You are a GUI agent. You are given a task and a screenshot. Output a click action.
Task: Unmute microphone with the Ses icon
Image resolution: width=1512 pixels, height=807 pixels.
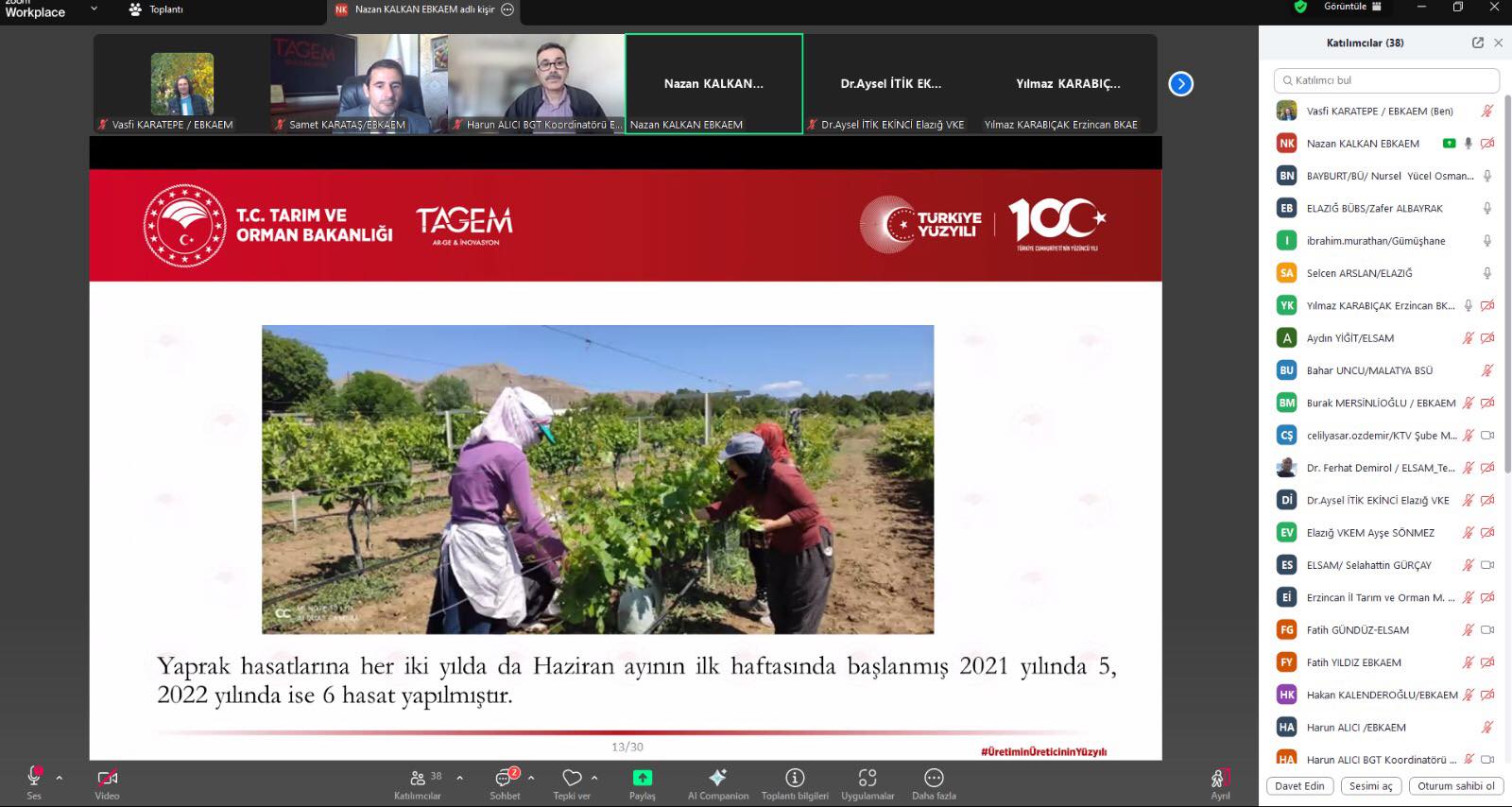(34, 778)
